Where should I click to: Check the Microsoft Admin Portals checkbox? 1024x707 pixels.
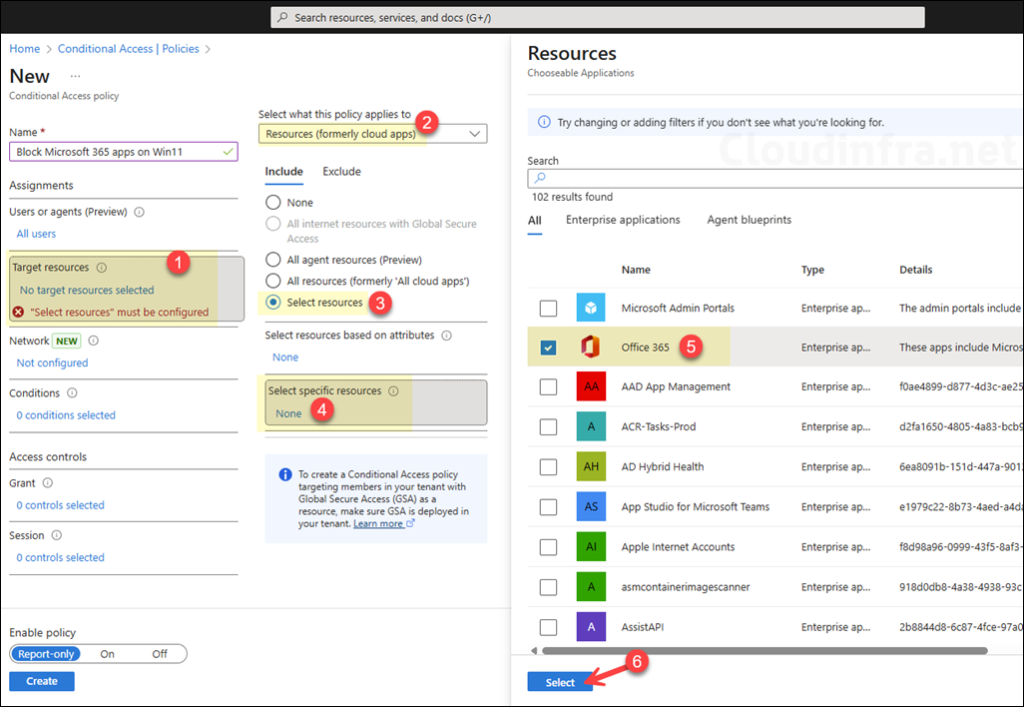(x=548, y=307)
